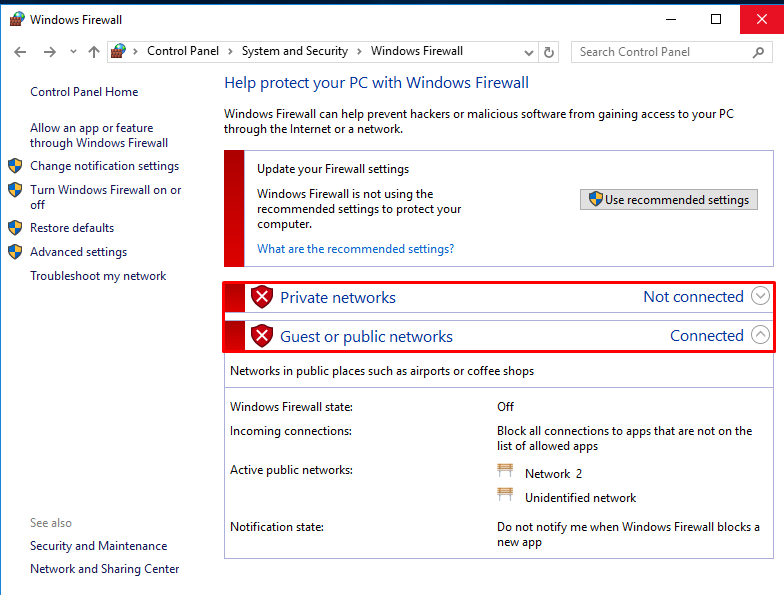Viewport: 784px width, 595px height.
Task: Open Change notification settings
Action: pos(104,166)
